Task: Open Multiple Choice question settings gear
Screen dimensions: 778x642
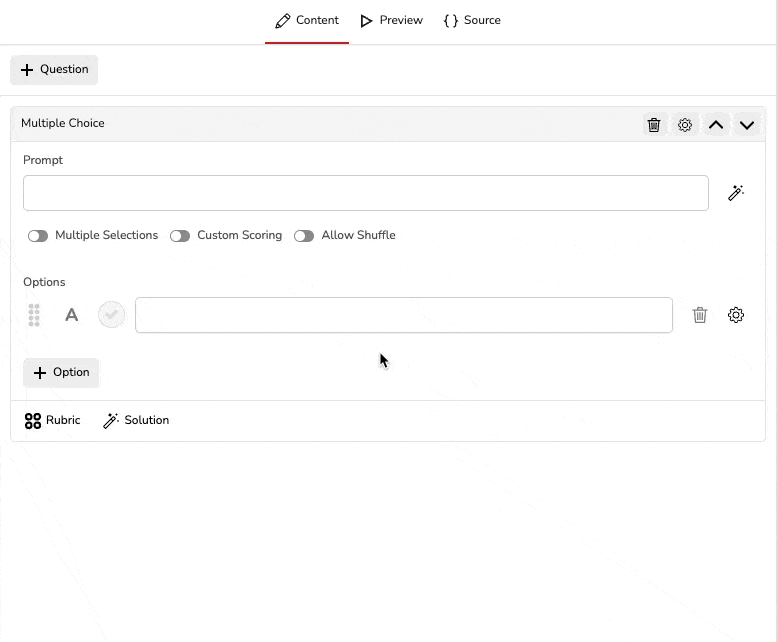Action: pyautogui.click(x=685, y=125)
